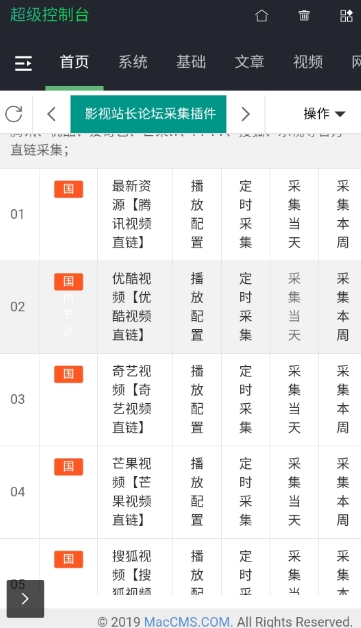The height and width of the screenshot is (628, 361).
Task: Open the MacCMS.COM footer link
Action: pos(188,621)
